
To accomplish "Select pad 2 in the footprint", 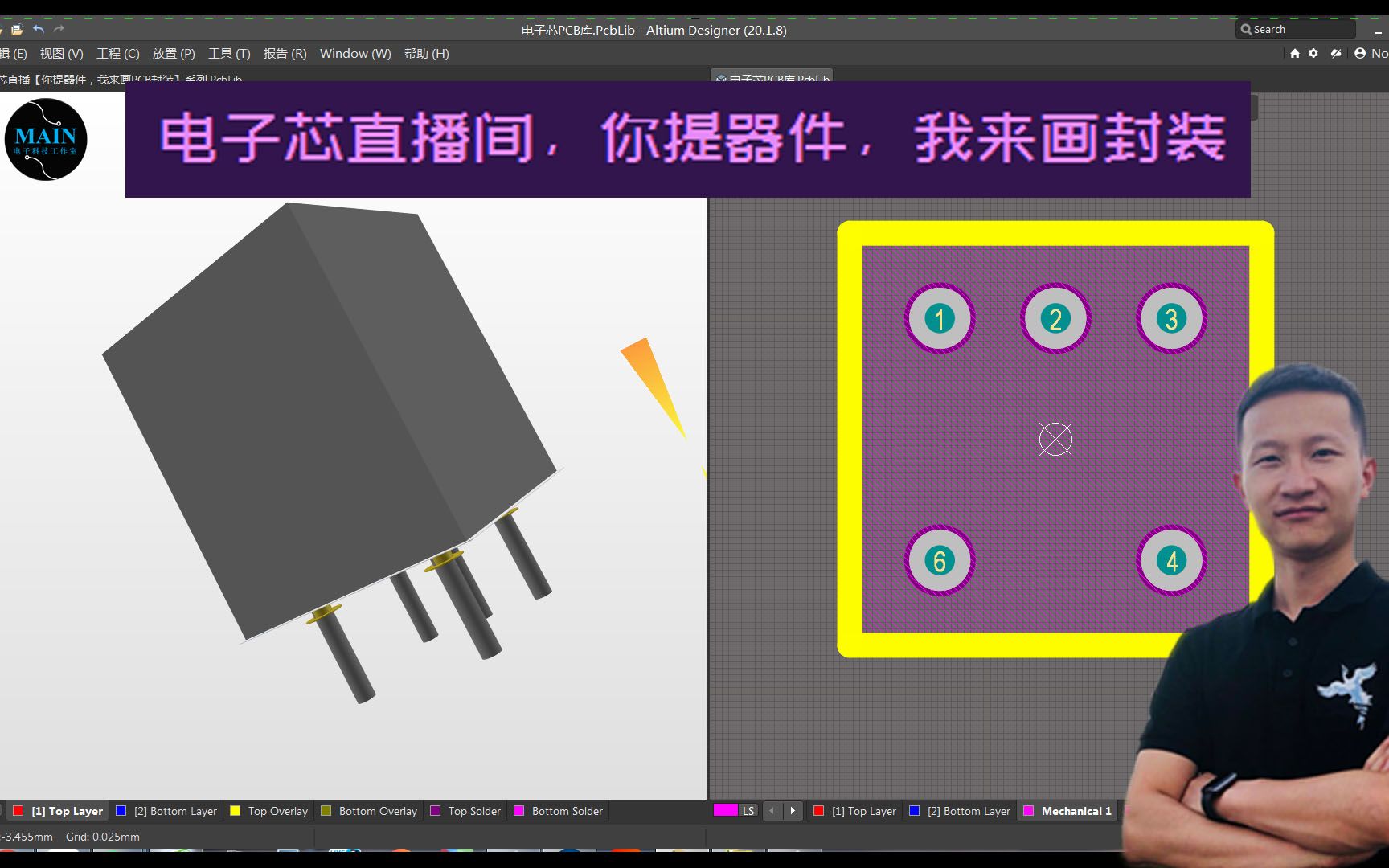I will point(1055,319).
